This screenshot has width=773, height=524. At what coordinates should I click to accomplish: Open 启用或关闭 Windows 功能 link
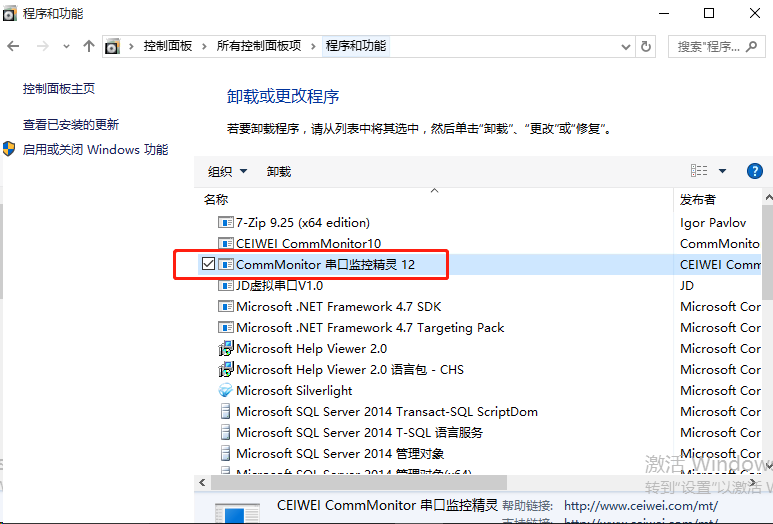click(96, 149)
